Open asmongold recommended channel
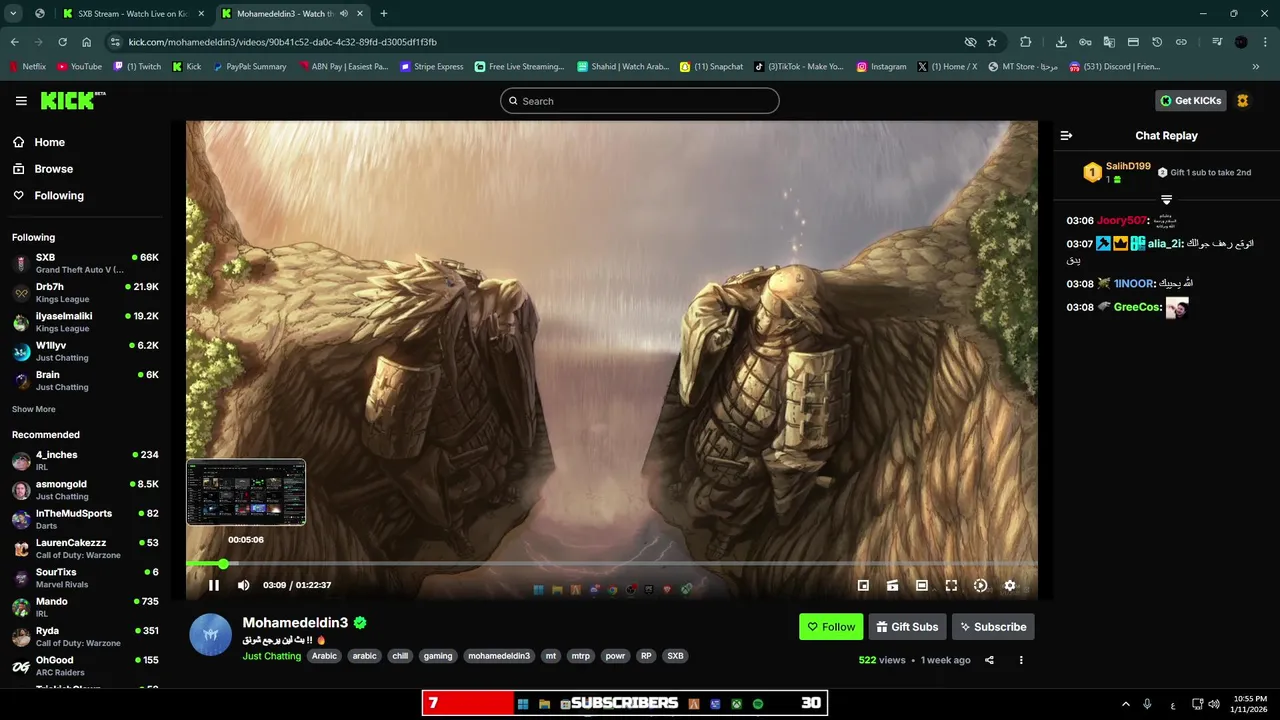Viewport: 1280px width, 720px height. tap(84, 490)
